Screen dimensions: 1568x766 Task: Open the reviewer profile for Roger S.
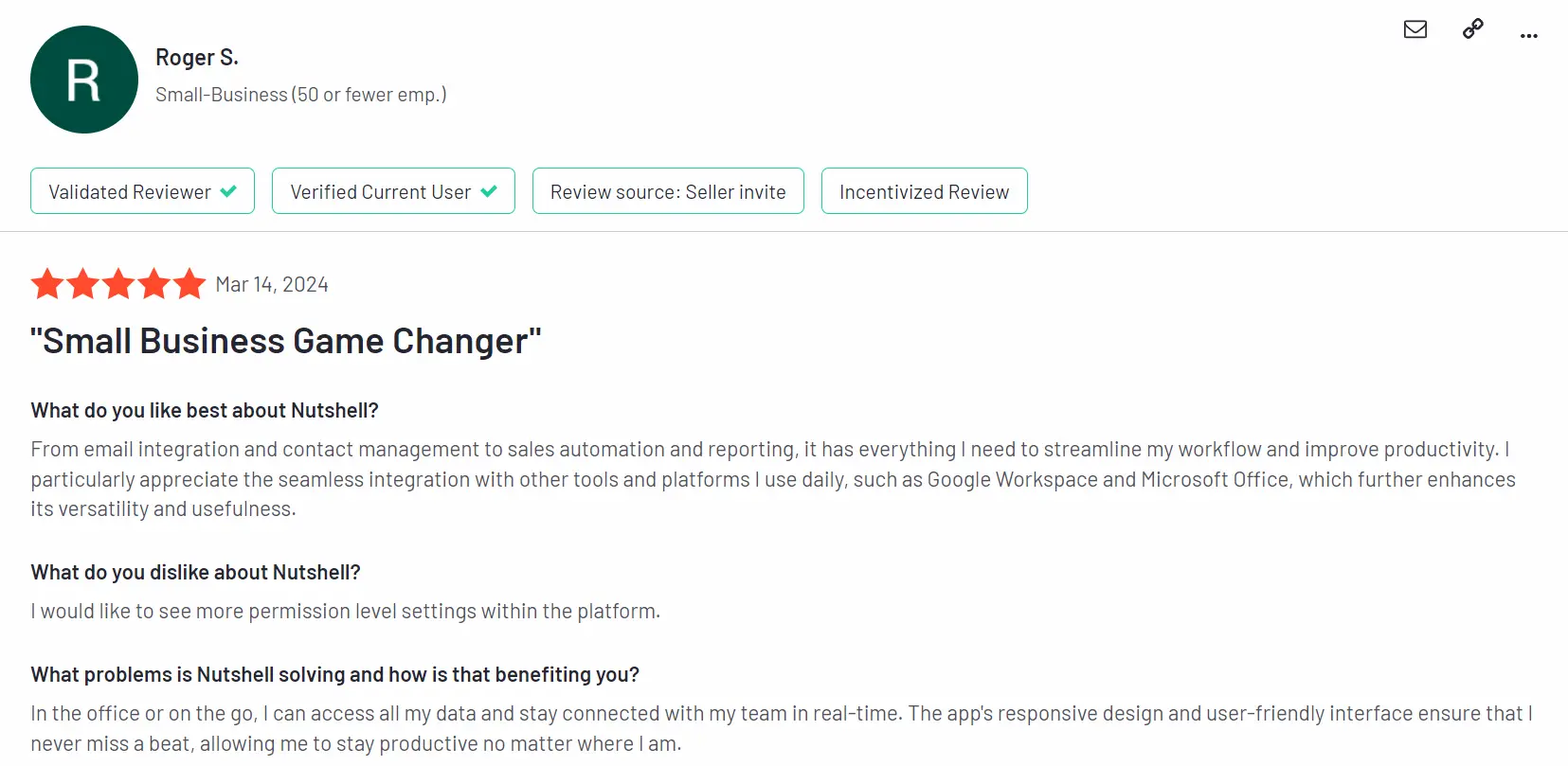(197, 57)
